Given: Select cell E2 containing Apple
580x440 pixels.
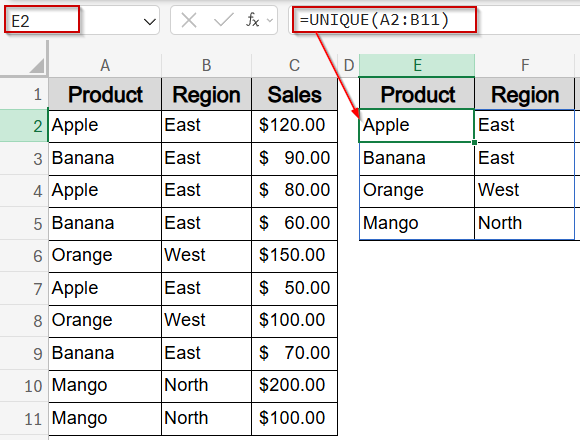Looking at the screenshot, I should point(417,126).
